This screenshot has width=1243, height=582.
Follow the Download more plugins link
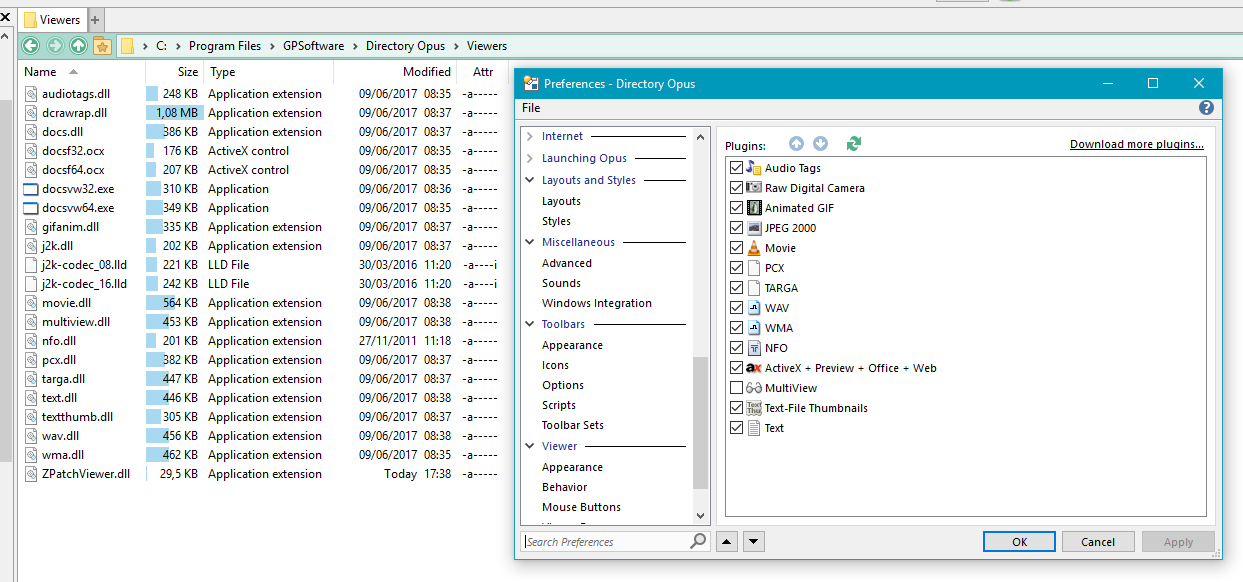click(1136, 144)
